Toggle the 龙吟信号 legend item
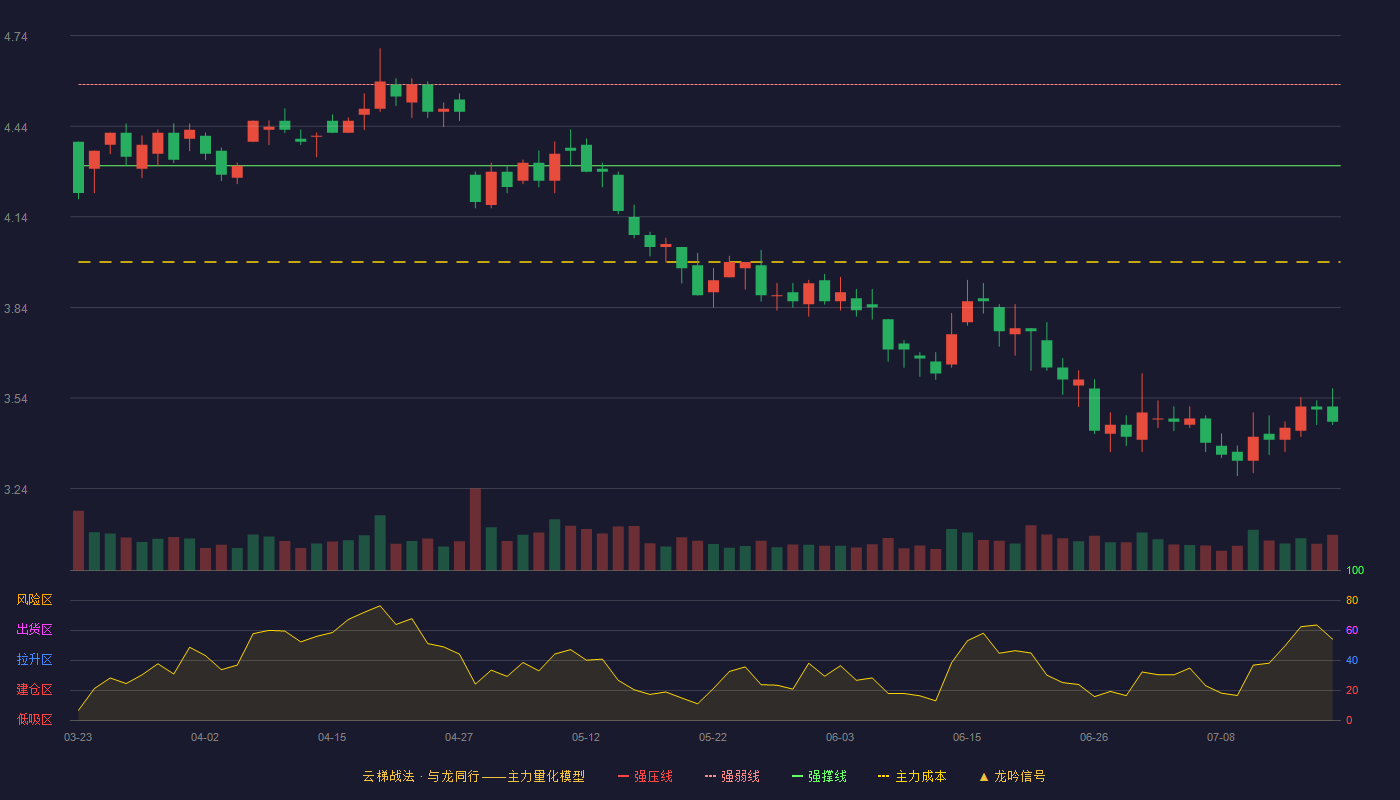 click(x=1012, y=776)
